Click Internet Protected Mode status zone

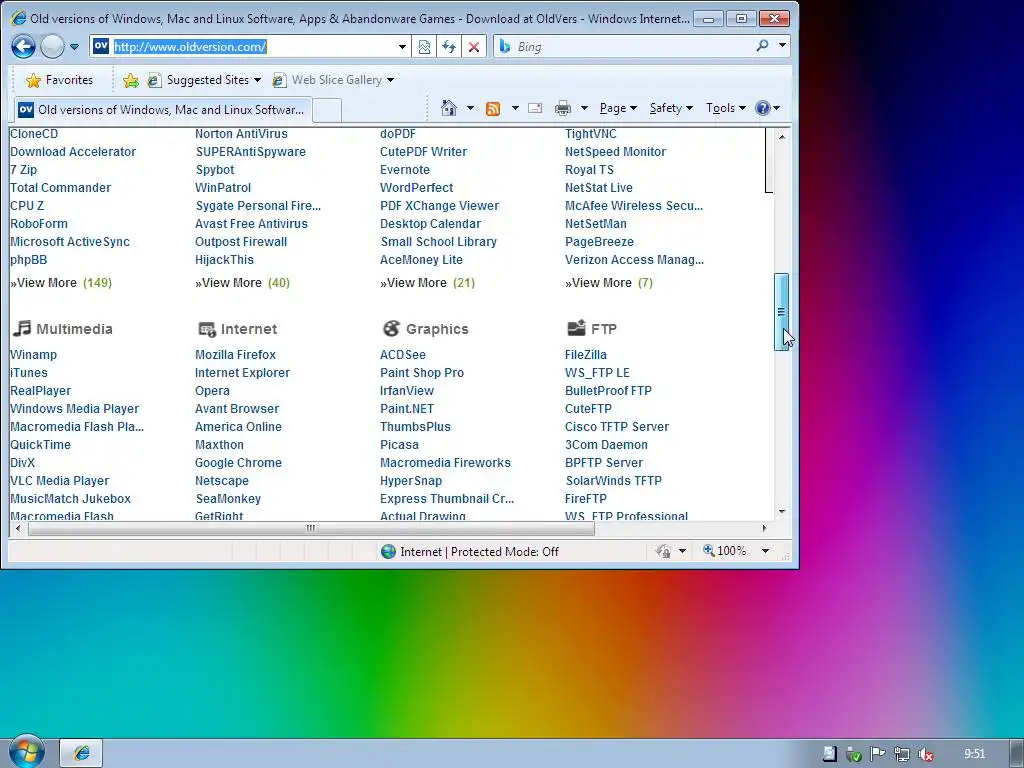coord(470,552)
